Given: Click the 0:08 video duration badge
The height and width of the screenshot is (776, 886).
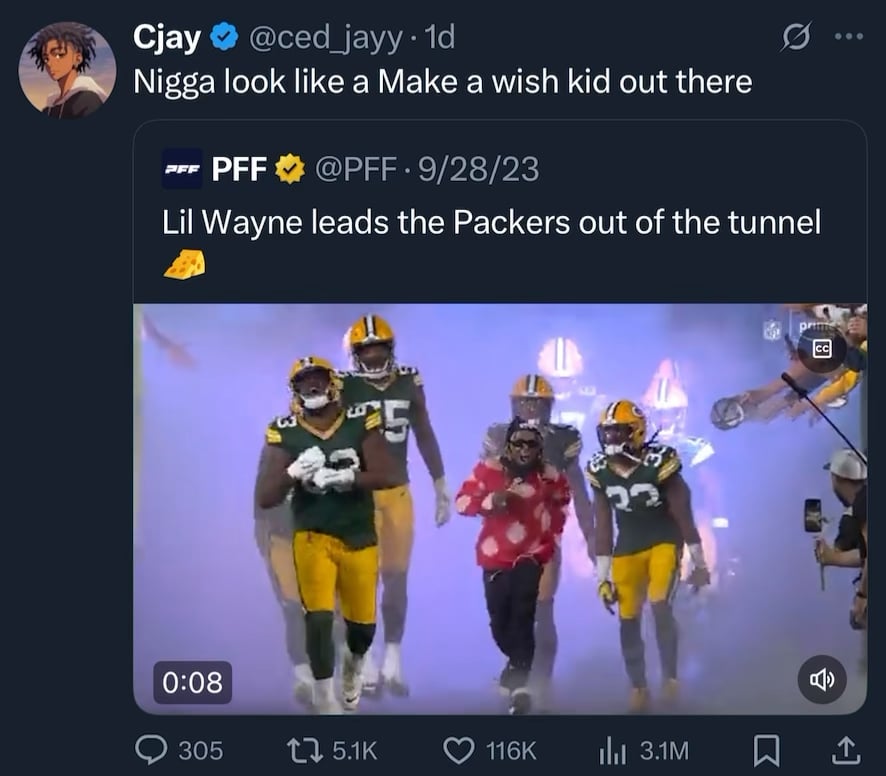Looking at the screenshot, I should 192,682.
